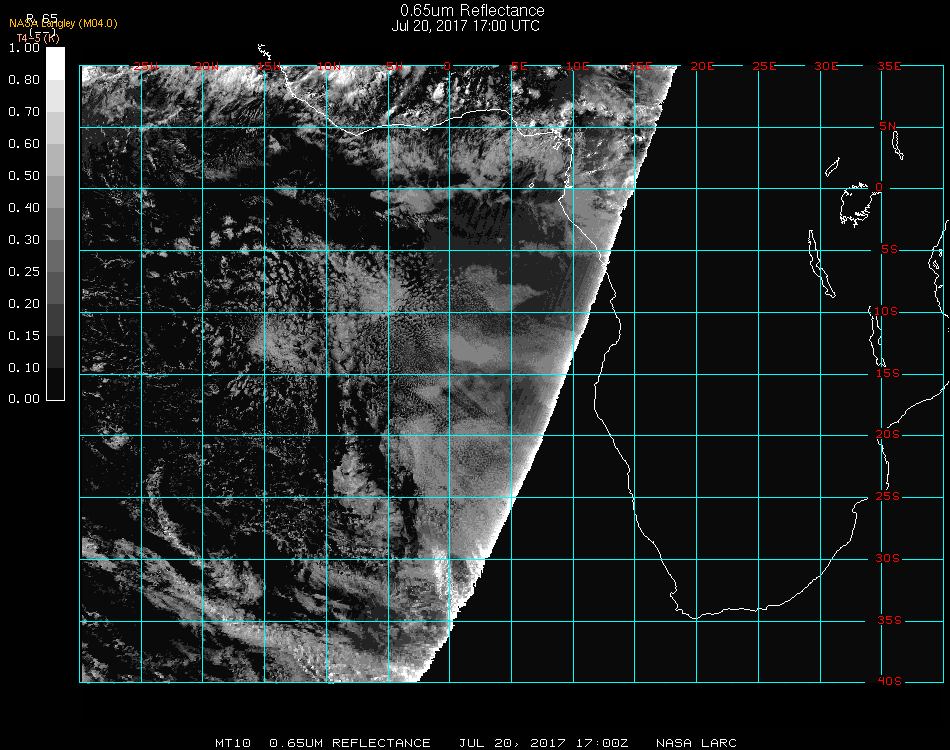Click the 5W longitude label

[394, 66]
